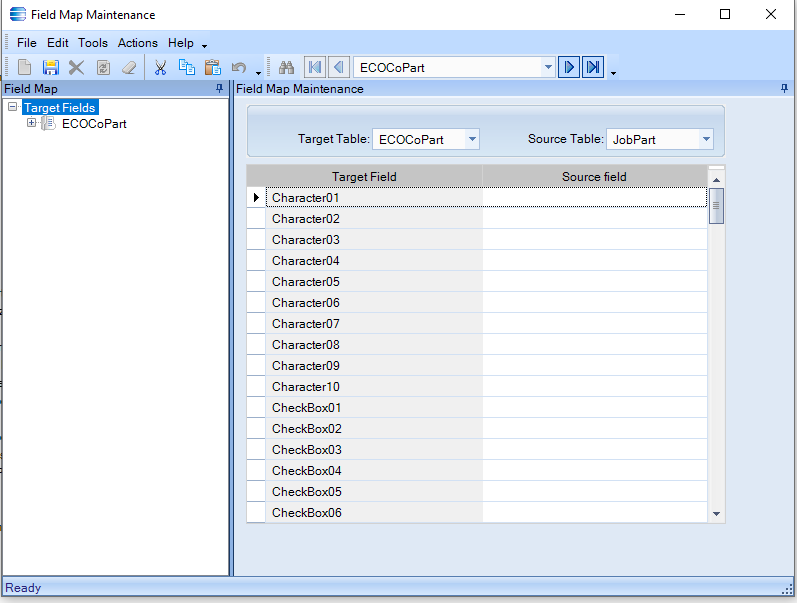Open the ECOCoPart navigation combo dropdown
Screen dimensions: 797x603
coord(548,67)
